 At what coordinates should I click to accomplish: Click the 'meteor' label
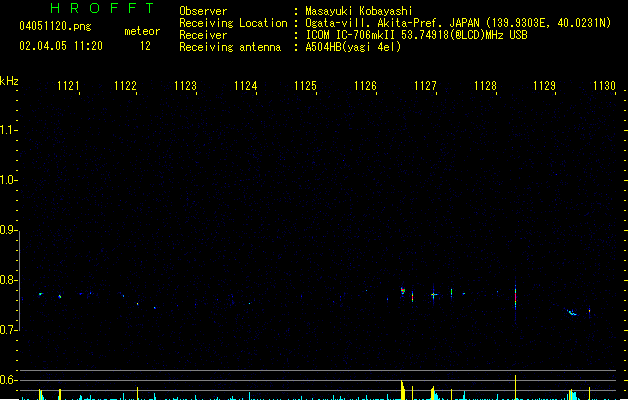coord(142,31)
